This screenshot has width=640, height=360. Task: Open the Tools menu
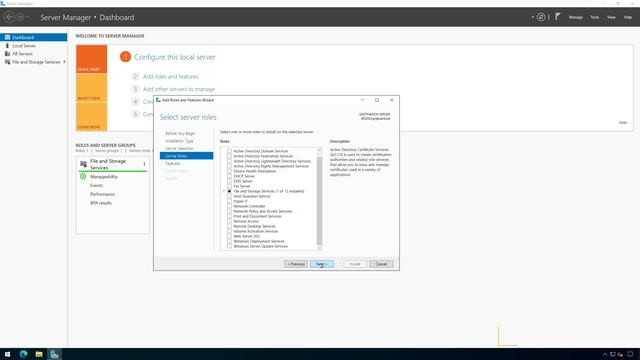point(595,17)
